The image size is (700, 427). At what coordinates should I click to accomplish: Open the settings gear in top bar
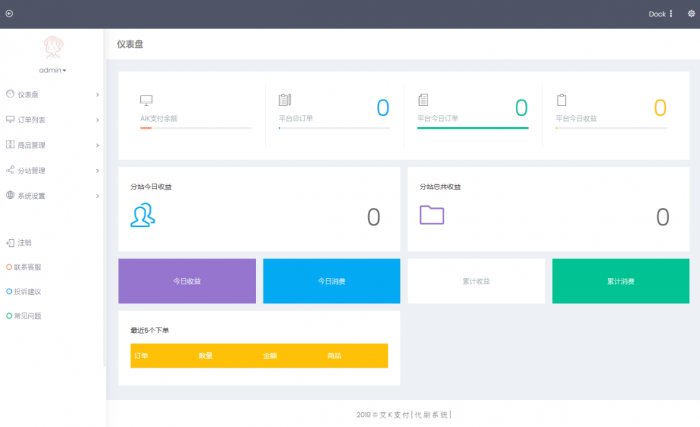[690, 13]
